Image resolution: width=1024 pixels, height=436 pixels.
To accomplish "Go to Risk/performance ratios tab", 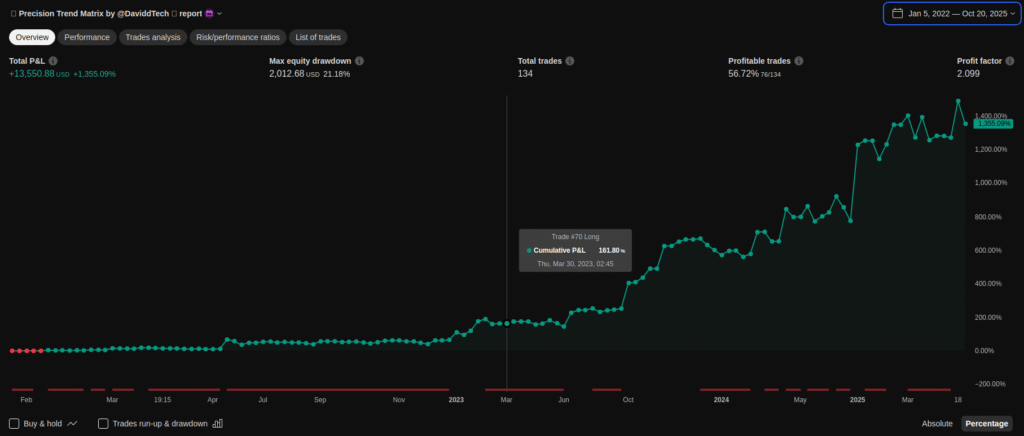I will 237,37.
